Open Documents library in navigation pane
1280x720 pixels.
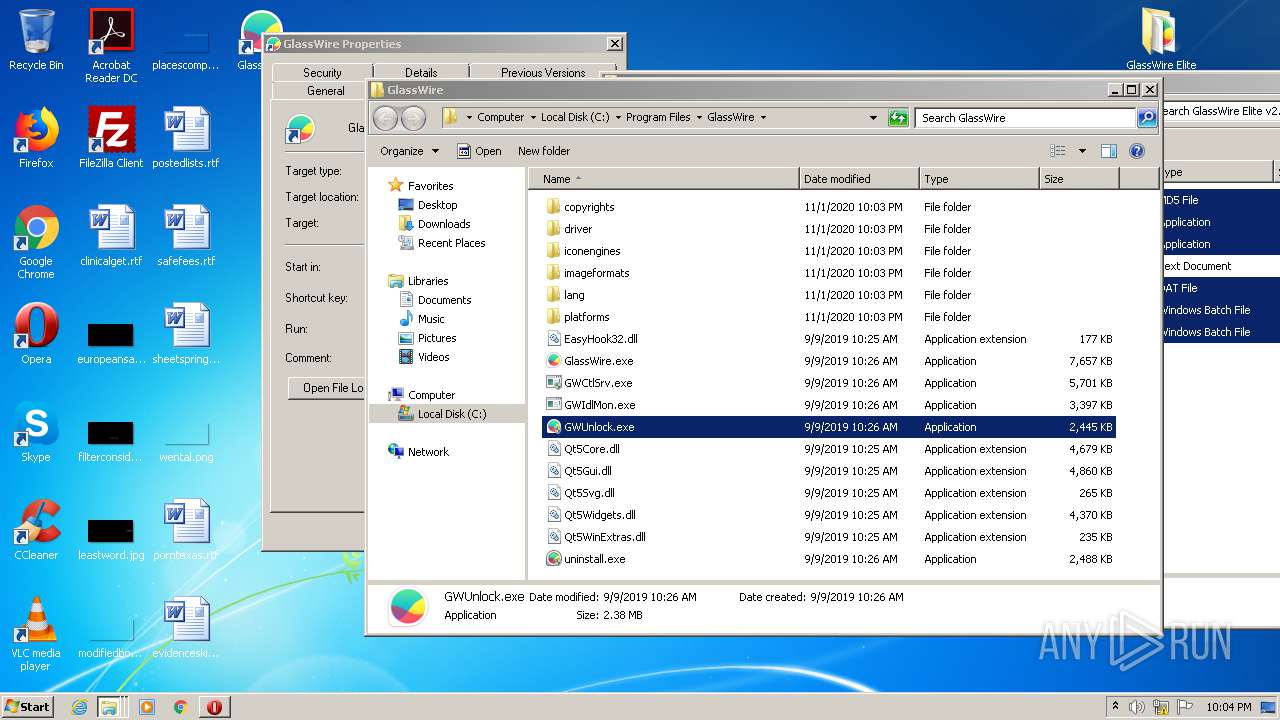pyautogui.click(x=444, y=300)
